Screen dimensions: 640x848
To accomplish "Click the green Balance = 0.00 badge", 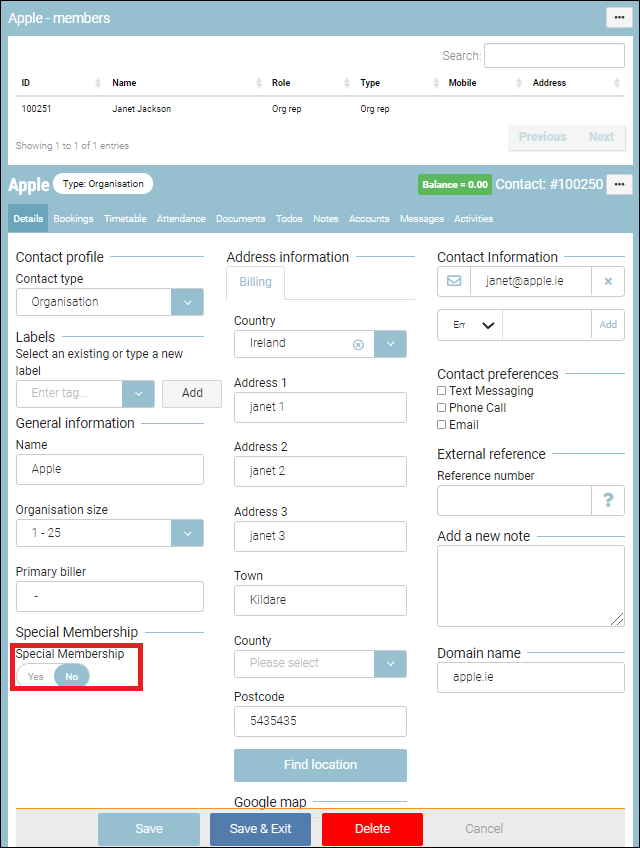I will click(x=454, y=184).
